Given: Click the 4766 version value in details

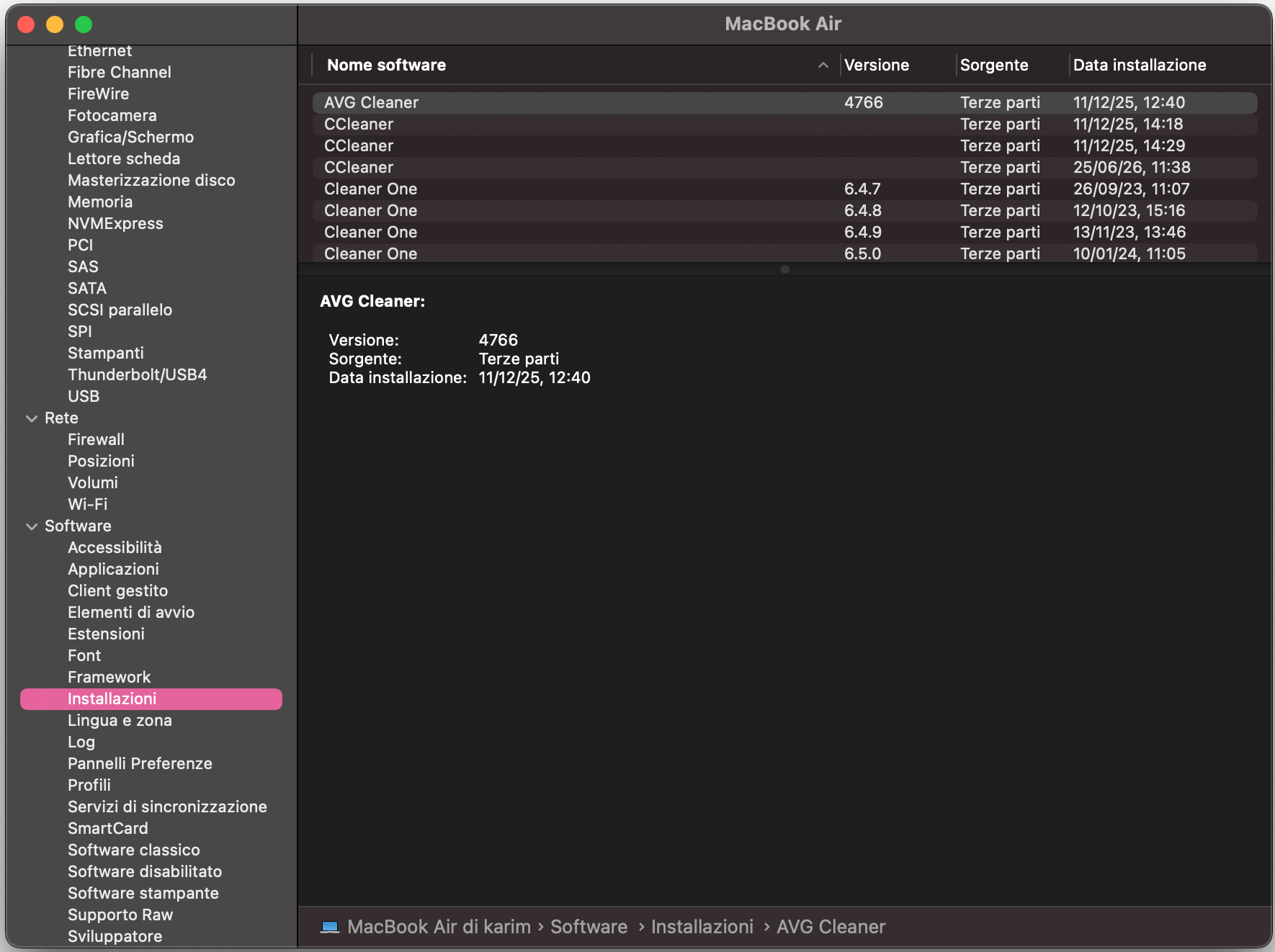Looking at the screenshot, I should click(x=498, y=340).
